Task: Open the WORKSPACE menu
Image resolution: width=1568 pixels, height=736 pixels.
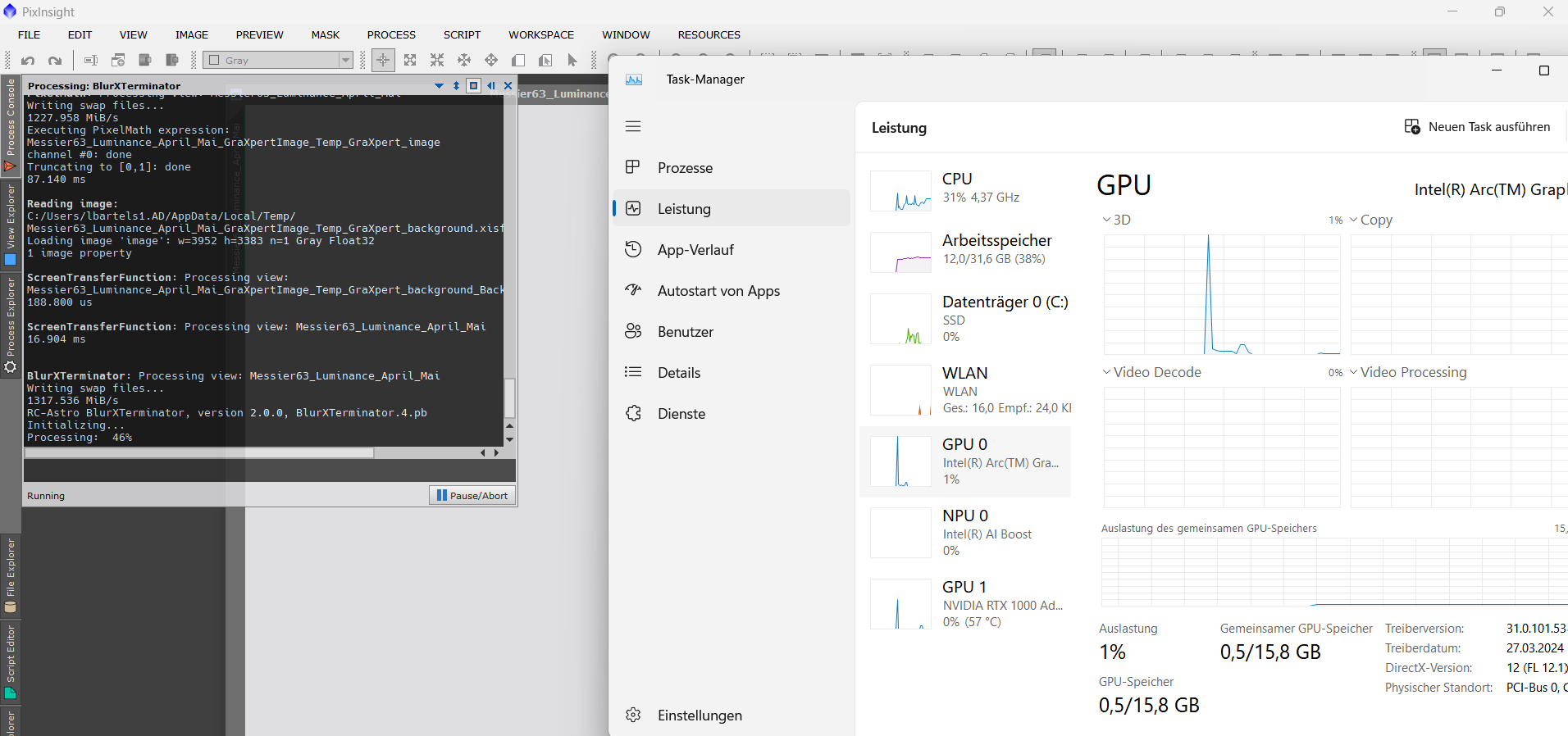Action: [541, 34]
